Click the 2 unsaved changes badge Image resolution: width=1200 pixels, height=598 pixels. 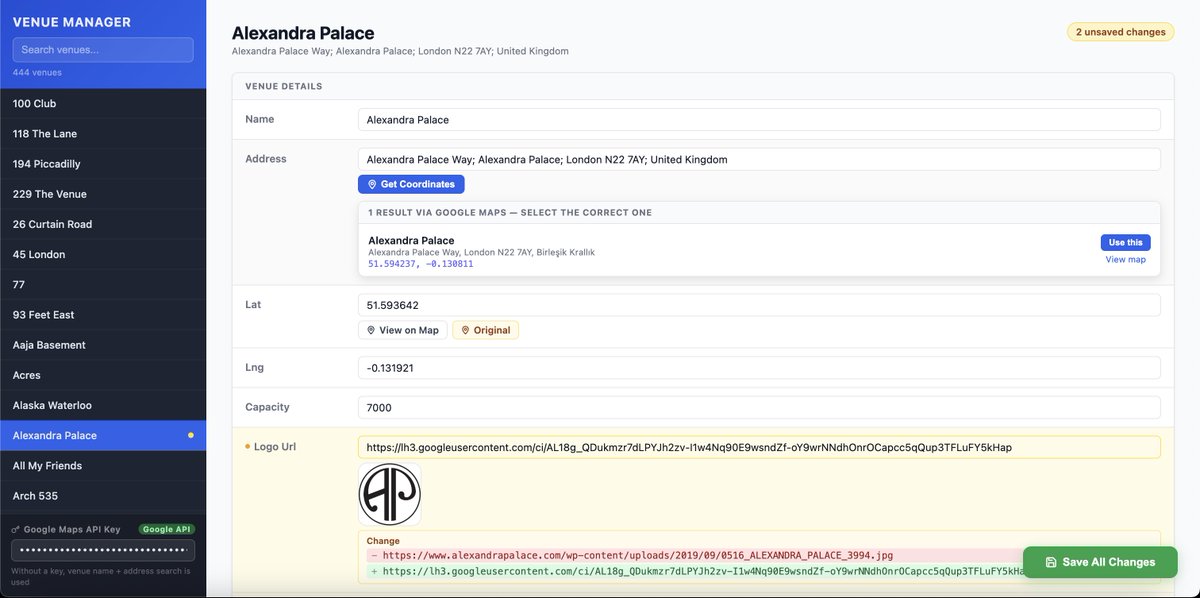point(1121,32)
